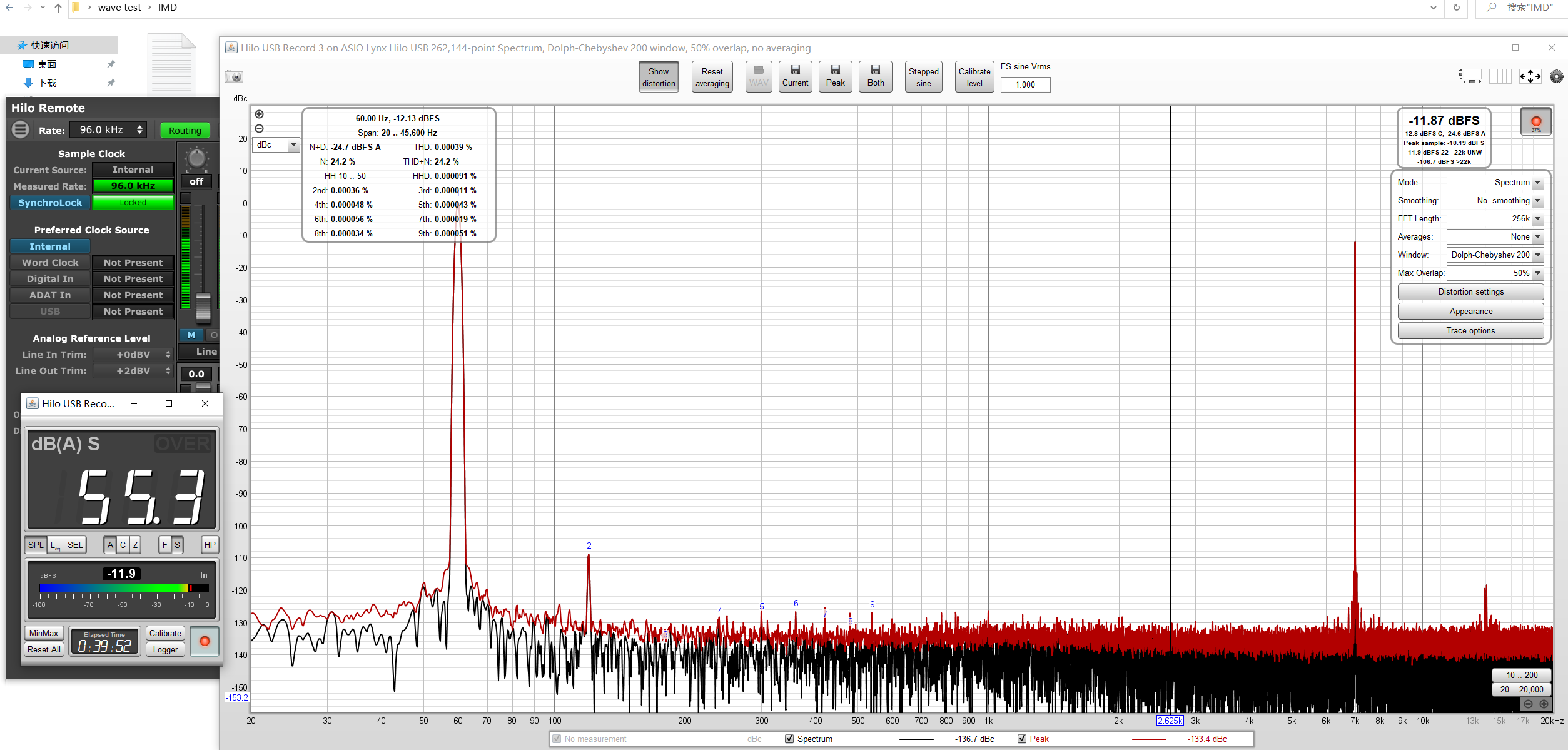Screen dimensions: 1568x750
Task: Change Line Out Trim +2dBV
Action: coord(133,371)
